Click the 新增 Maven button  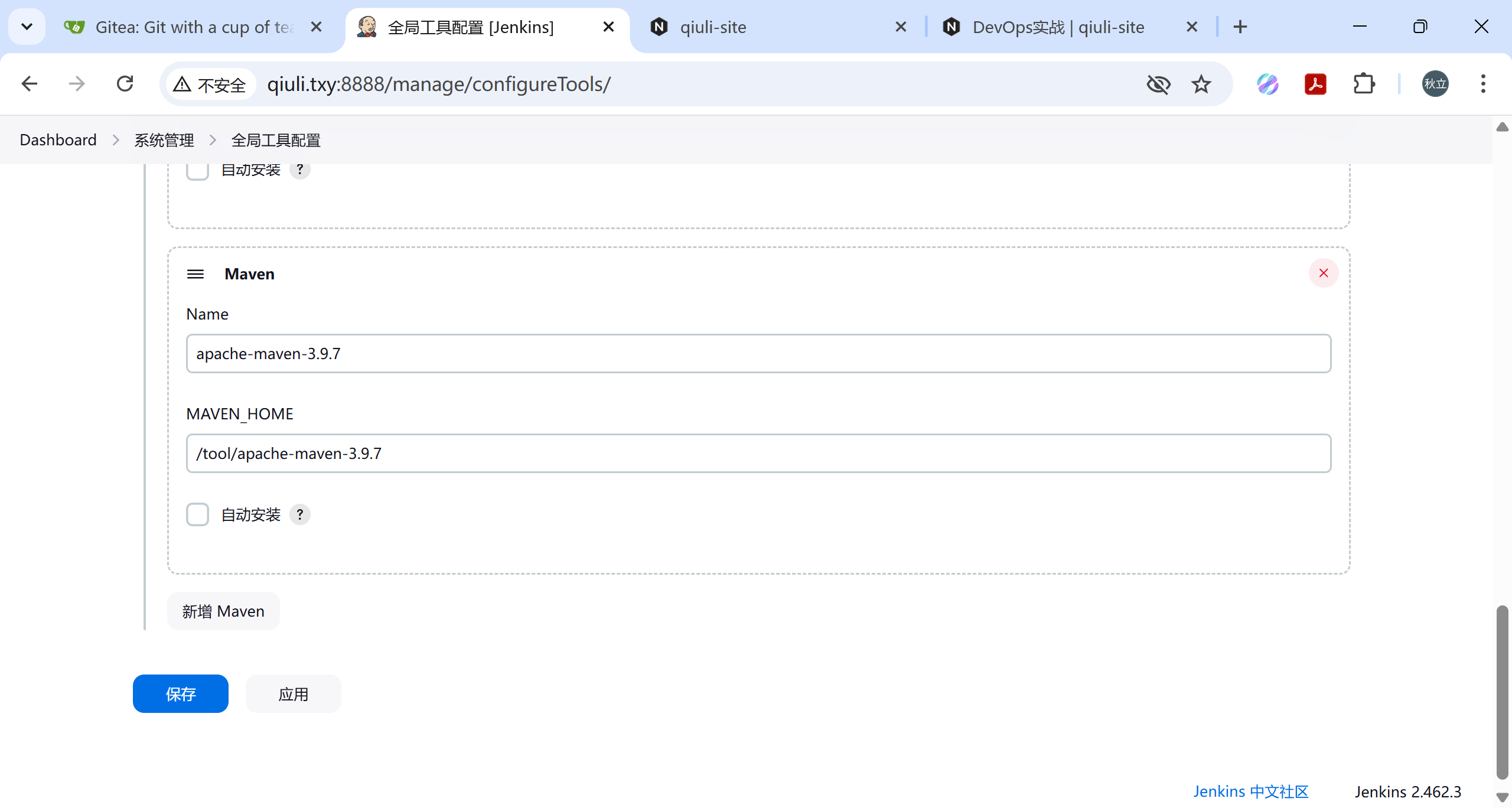pos(223,611)
